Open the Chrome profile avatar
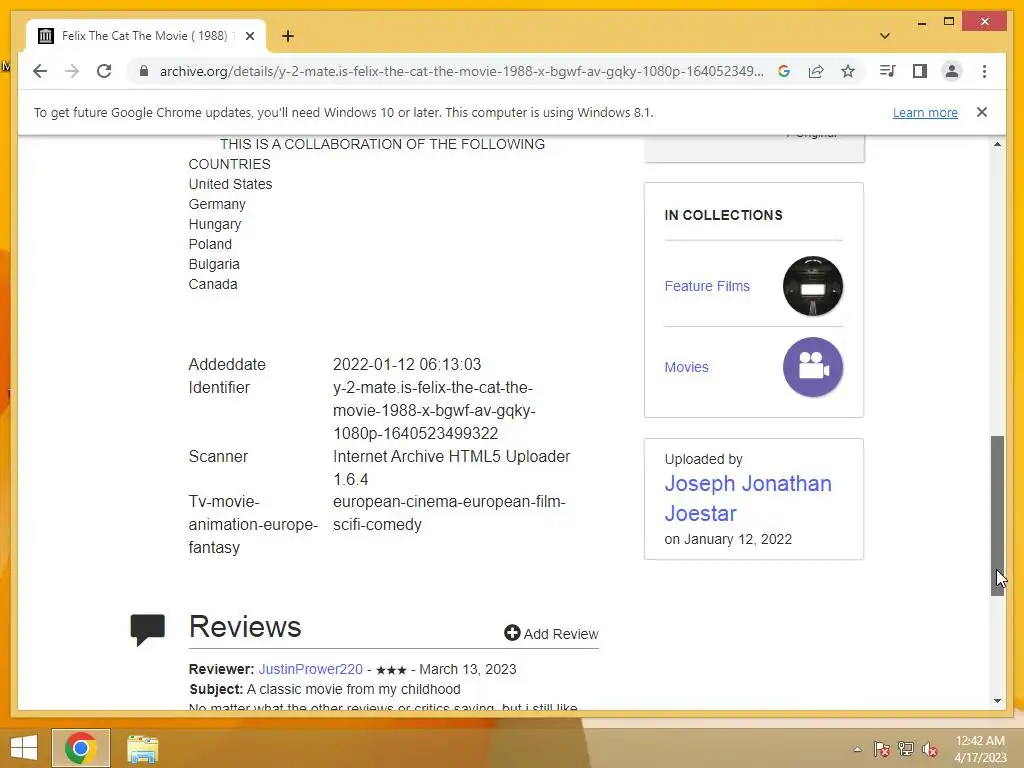Image resolution: width=1024 pixels, height=768 pixels. [952, 71]
